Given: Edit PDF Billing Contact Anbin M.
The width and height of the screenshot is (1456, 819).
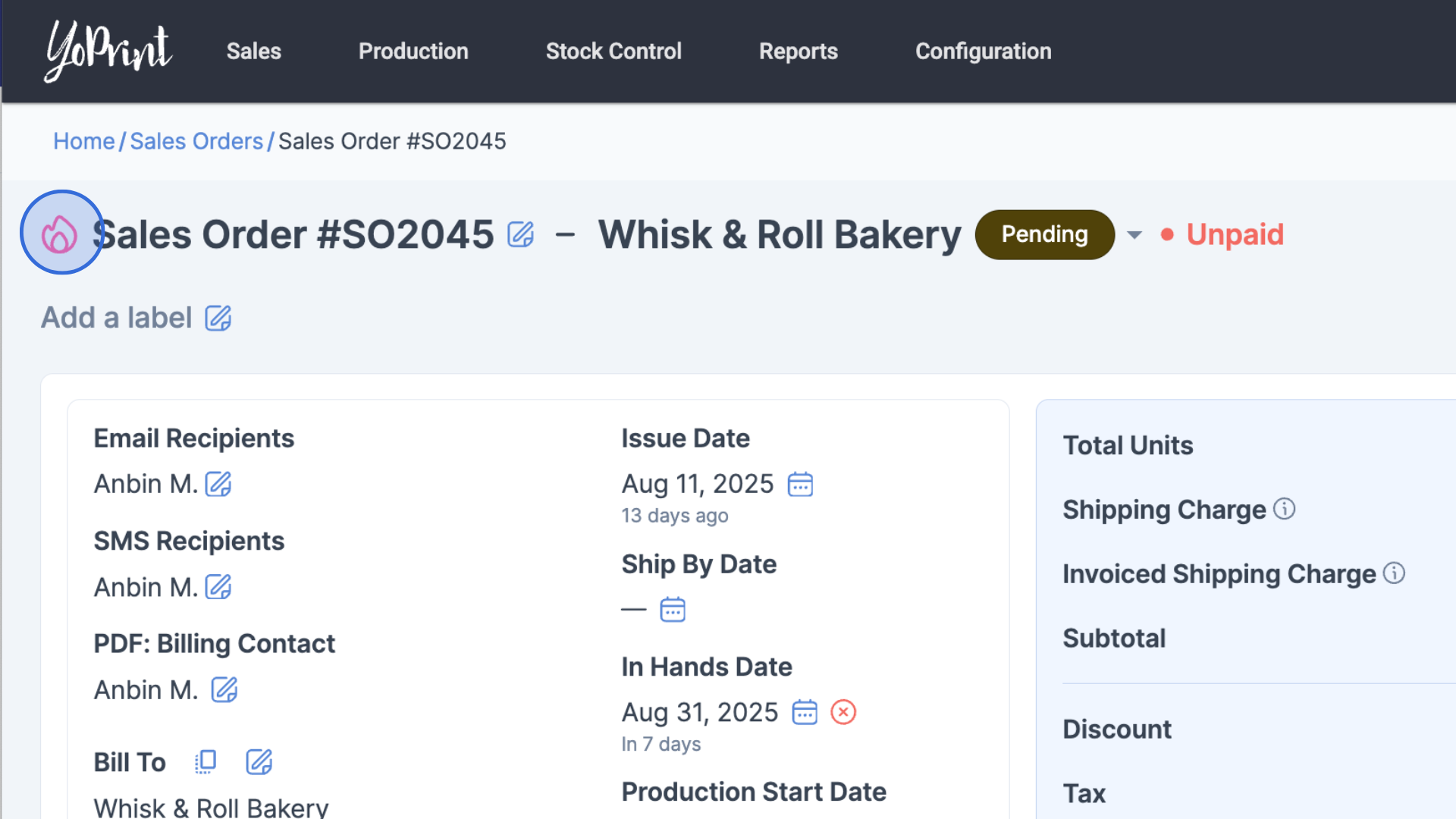Looking at the screenshot, I should 224,690.
